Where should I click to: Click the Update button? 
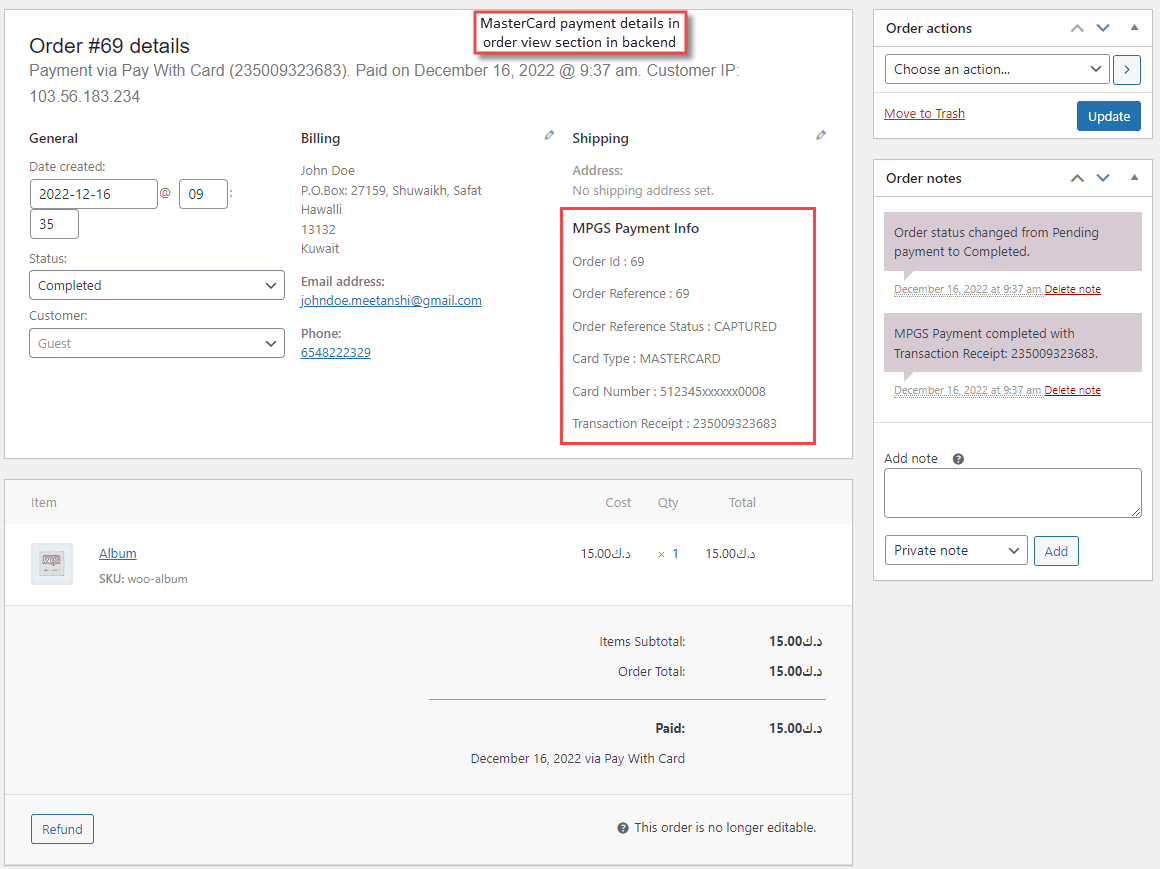[1108, 116]
